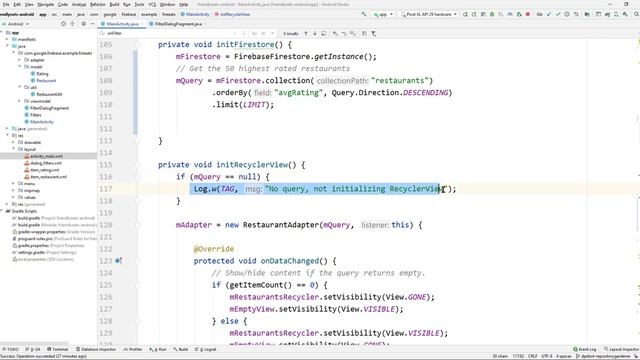
Task: Click the project panel settings gear
Action: (84, 24)
